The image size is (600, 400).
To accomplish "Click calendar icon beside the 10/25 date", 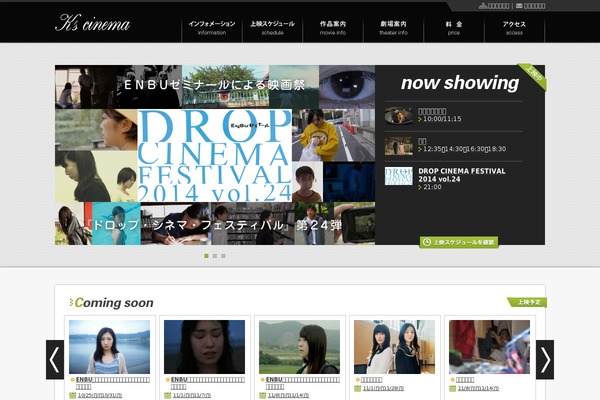I will 72,395.
